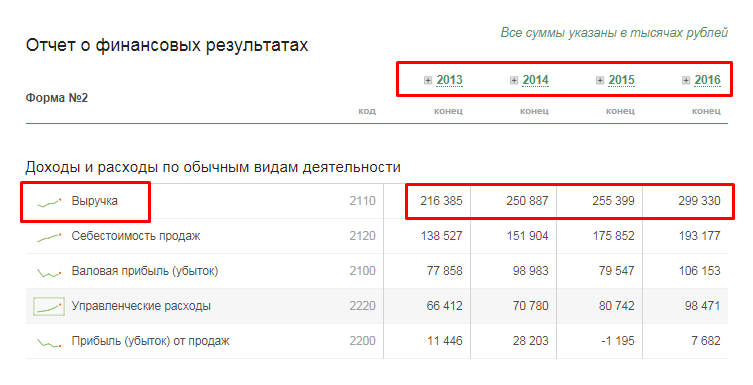Click the highlighted Управленческие расходы sparkline thumbnail
753x385 pixels.
[49, 306]
